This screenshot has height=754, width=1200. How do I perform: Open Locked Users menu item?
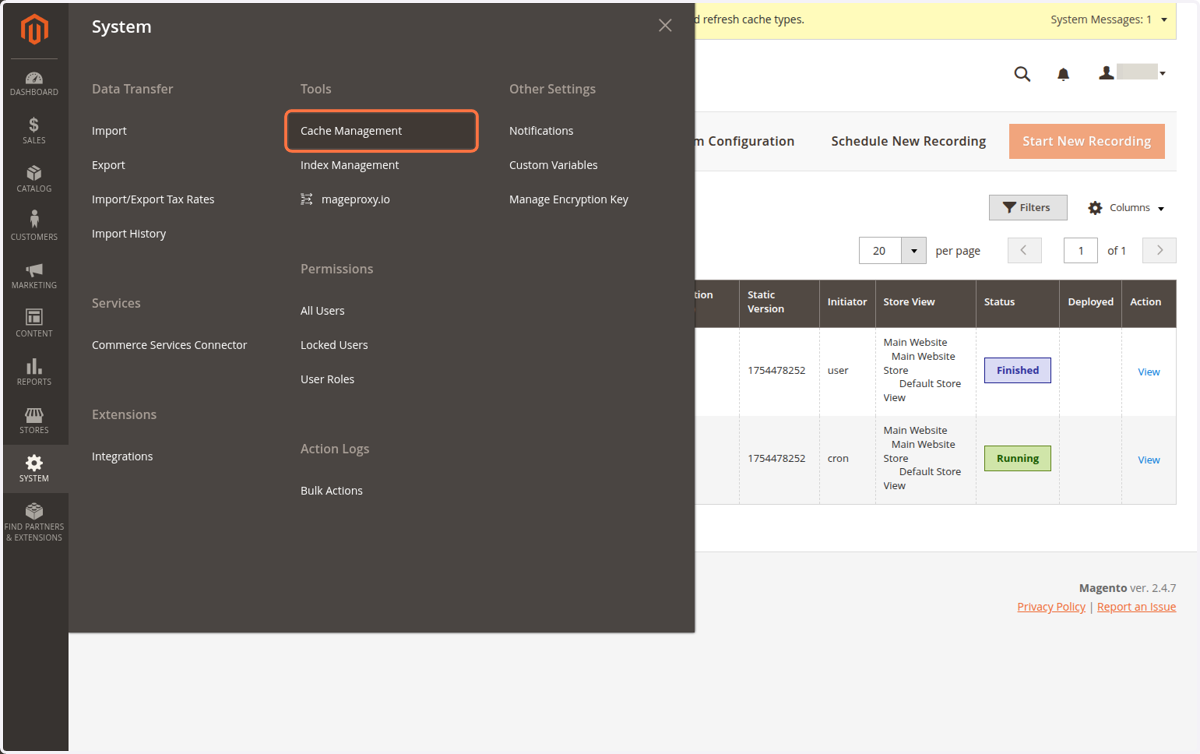[x=334, y=345]
